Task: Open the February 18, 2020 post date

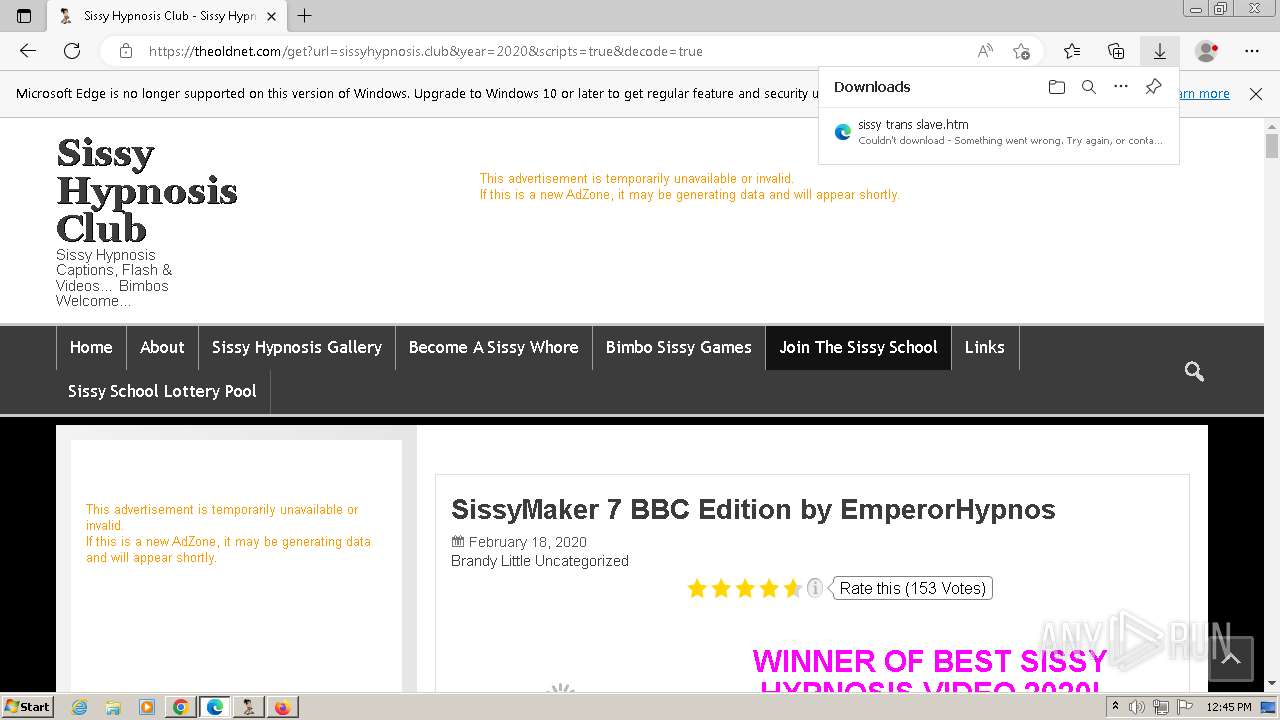Action: click(527, 542)
